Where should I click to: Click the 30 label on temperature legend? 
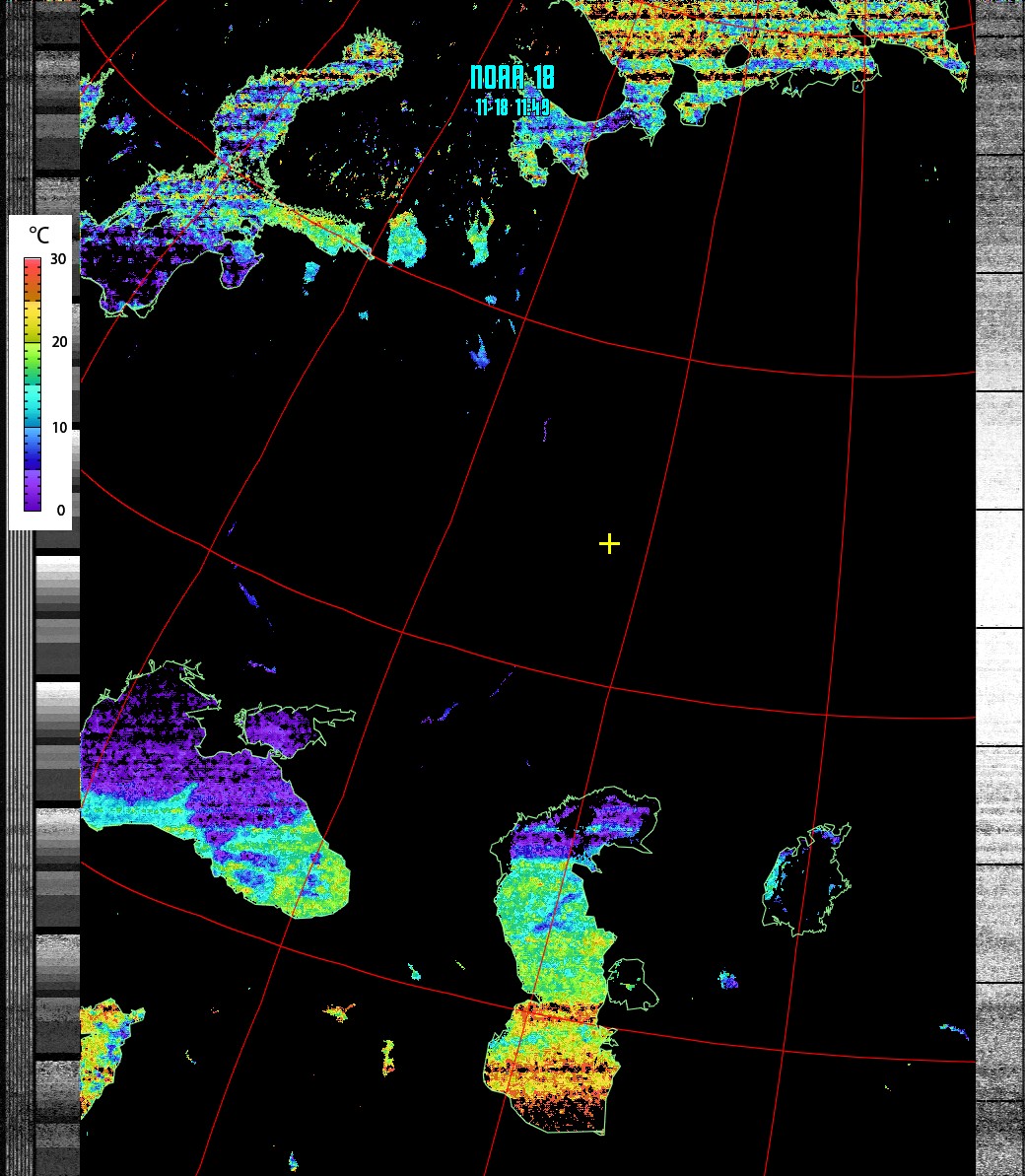[x=59, y=260]
